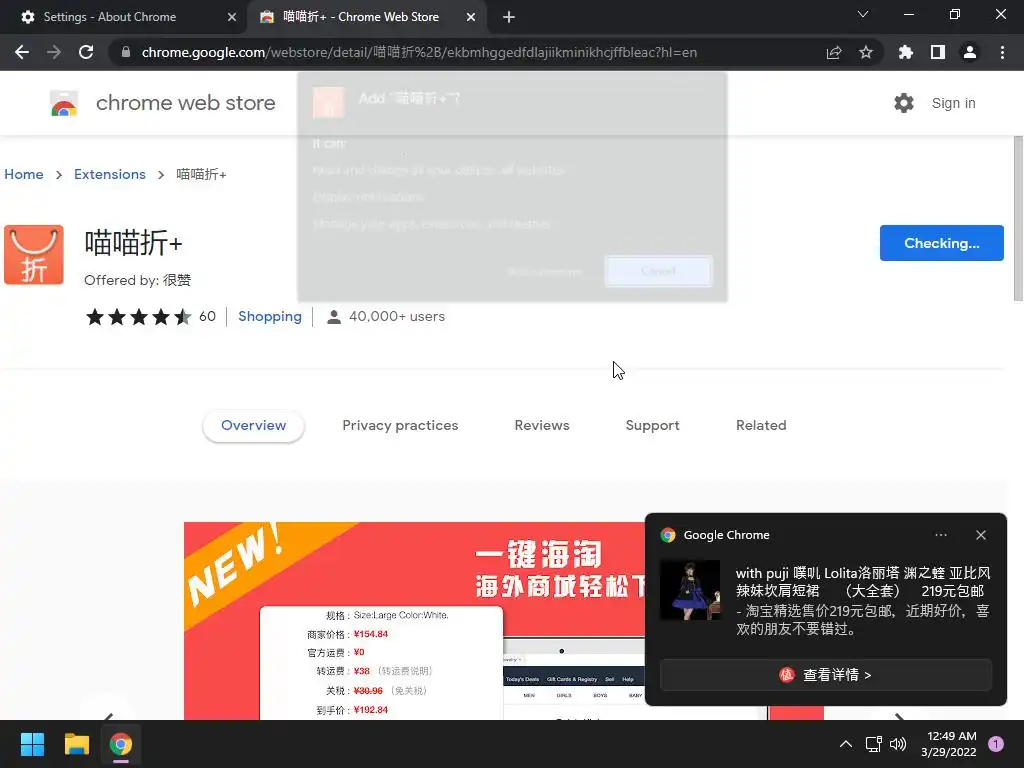
Task: Open the Reviews tab
Action: click(x=542, y=425)
